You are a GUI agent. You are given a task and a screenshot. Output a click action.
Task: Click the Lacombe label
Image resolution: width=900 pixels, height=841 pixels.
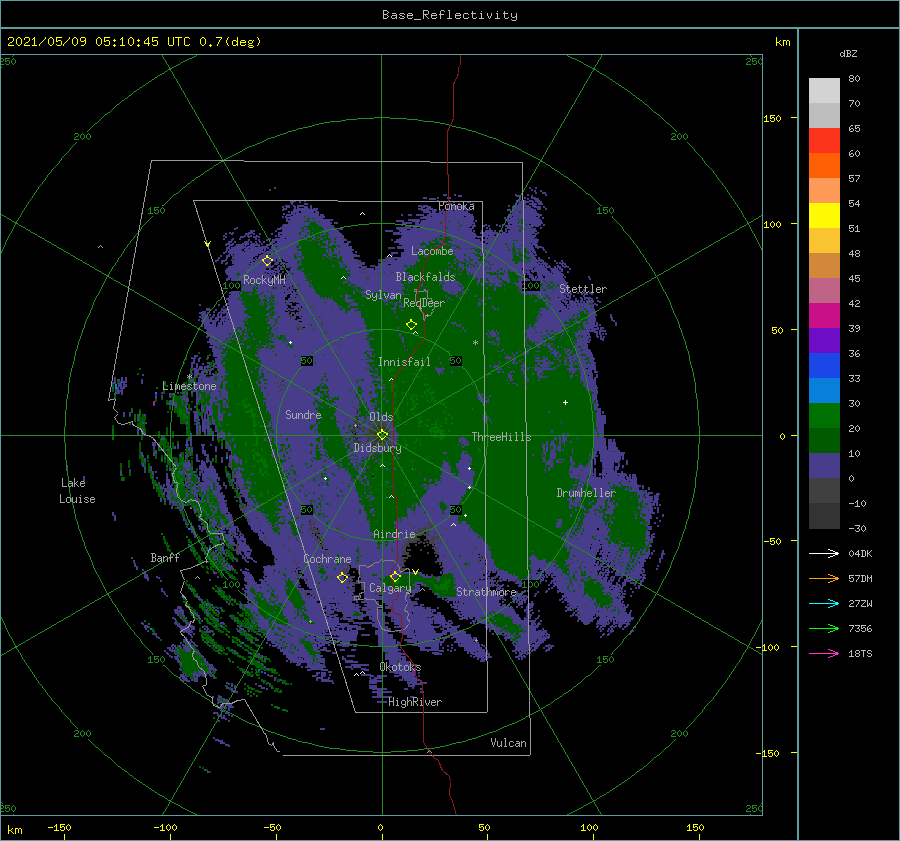(x=432, y=251)
